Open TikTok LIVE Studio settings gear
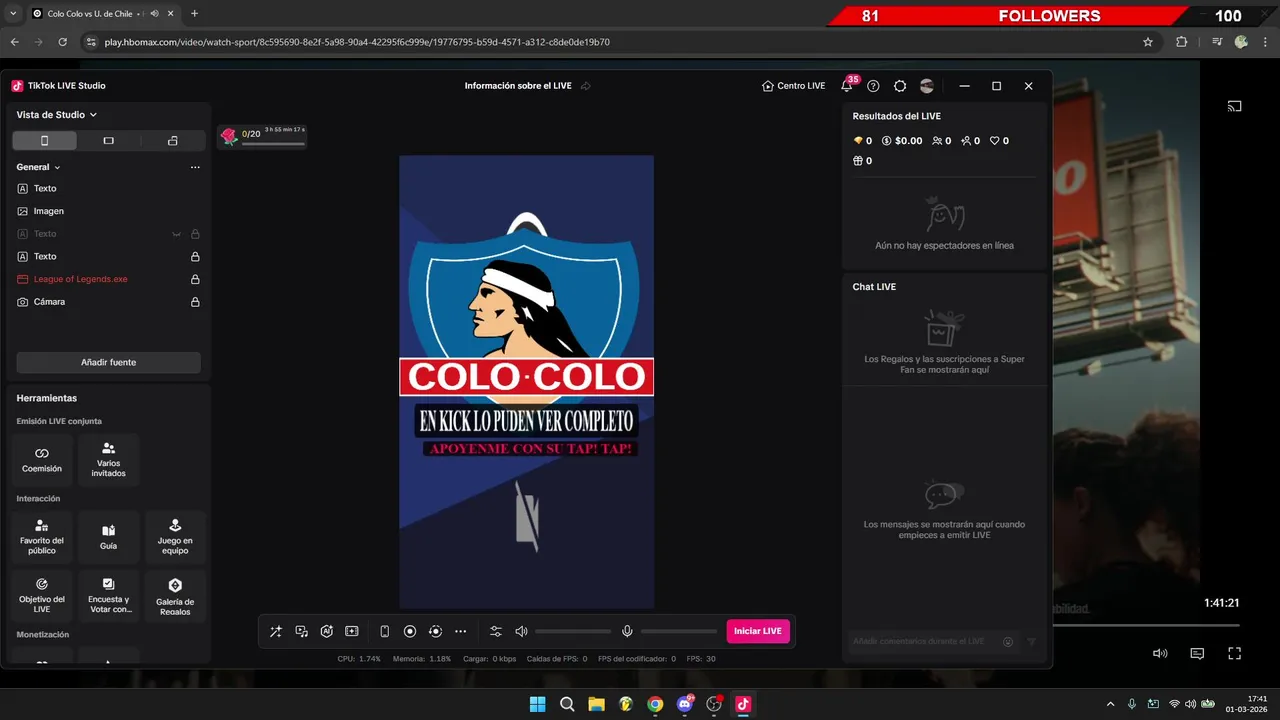This screenshot has width=1280, height=720. pos(900,86)
